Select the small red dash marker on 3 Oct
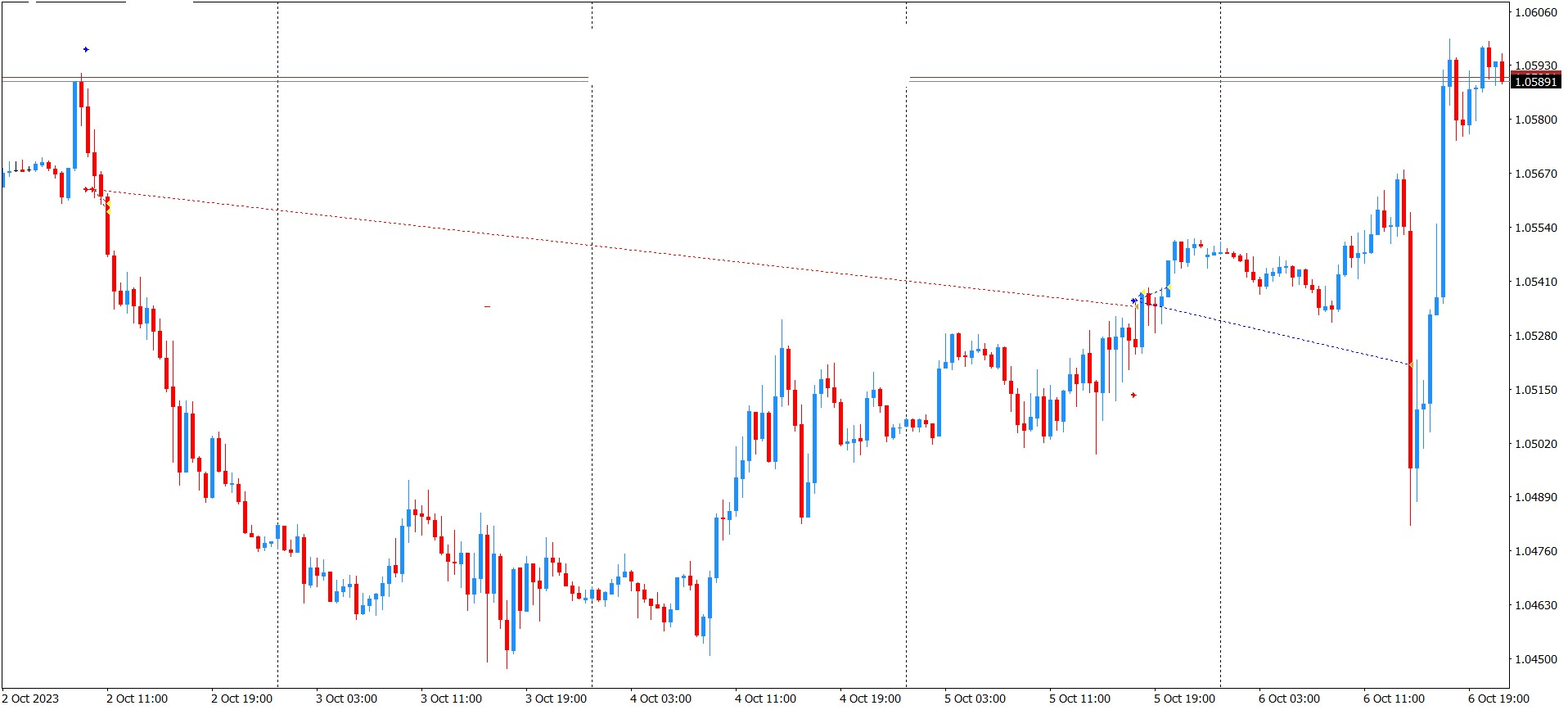This screenshot has width=1568, height=710. [487, 307]
